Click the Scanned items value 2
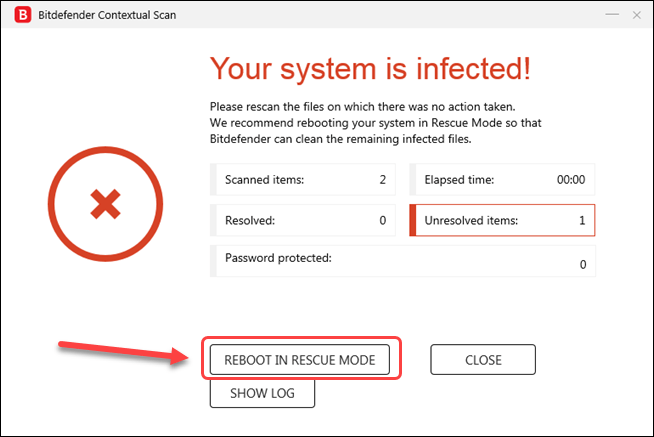The image size is (654, 437). click(x=382, y=180)
